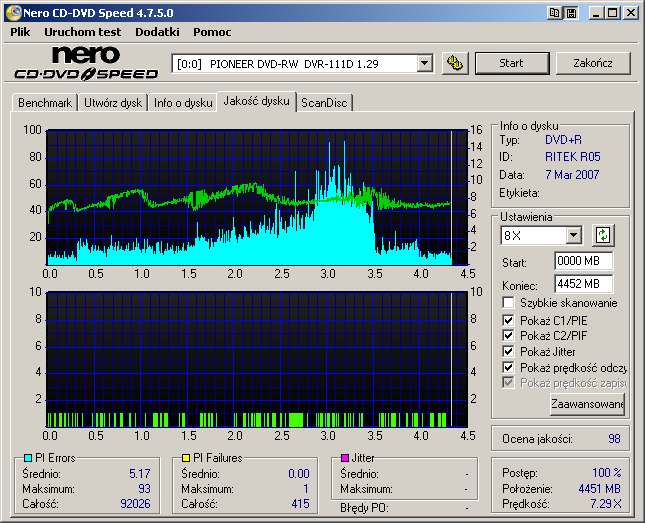
Task: Click the RITEK R05 disc ID value
Action: (x=573, y=157)
